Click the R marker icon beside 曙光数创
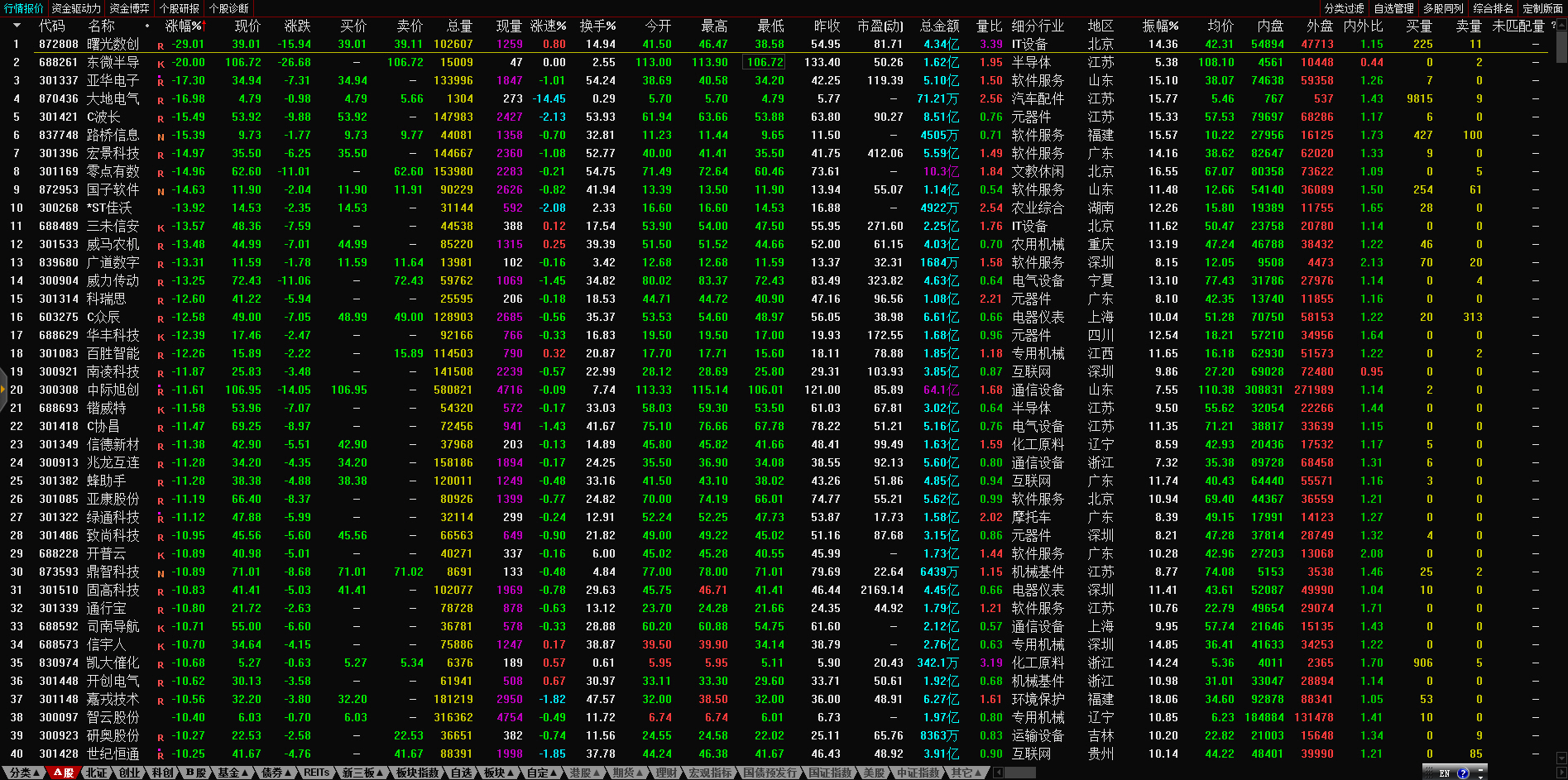 (161, 45)
